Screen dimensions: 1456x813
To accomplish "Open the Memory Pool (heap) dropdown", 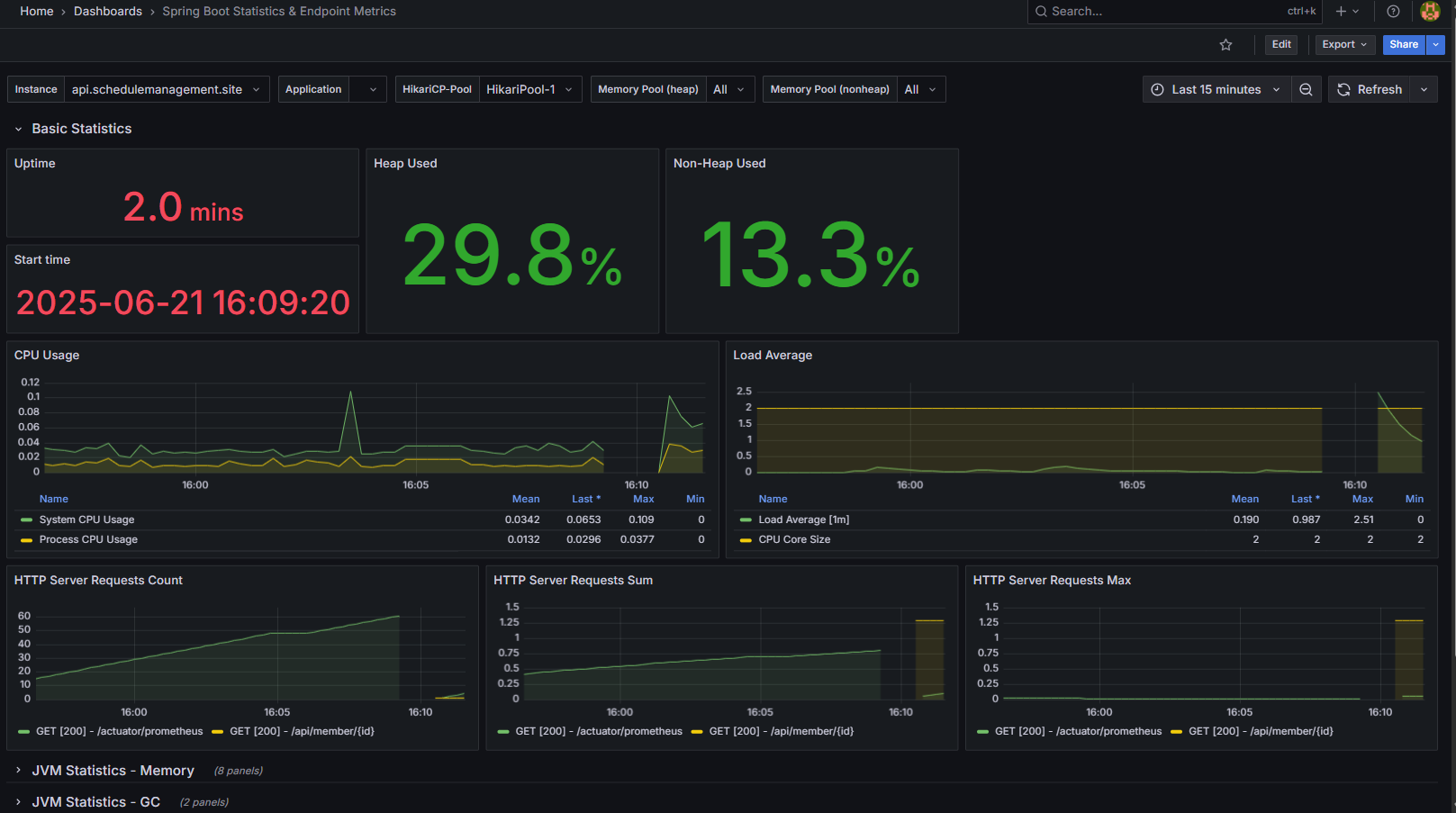I will coord(730,89).
